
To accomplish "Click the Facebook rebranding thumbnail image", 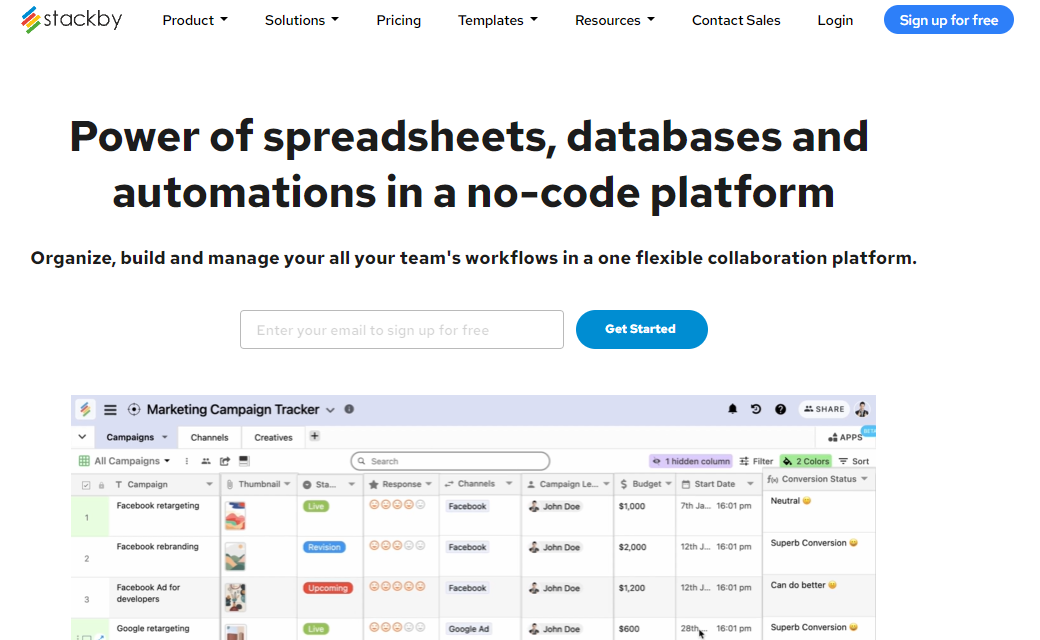I will point(235,556).
